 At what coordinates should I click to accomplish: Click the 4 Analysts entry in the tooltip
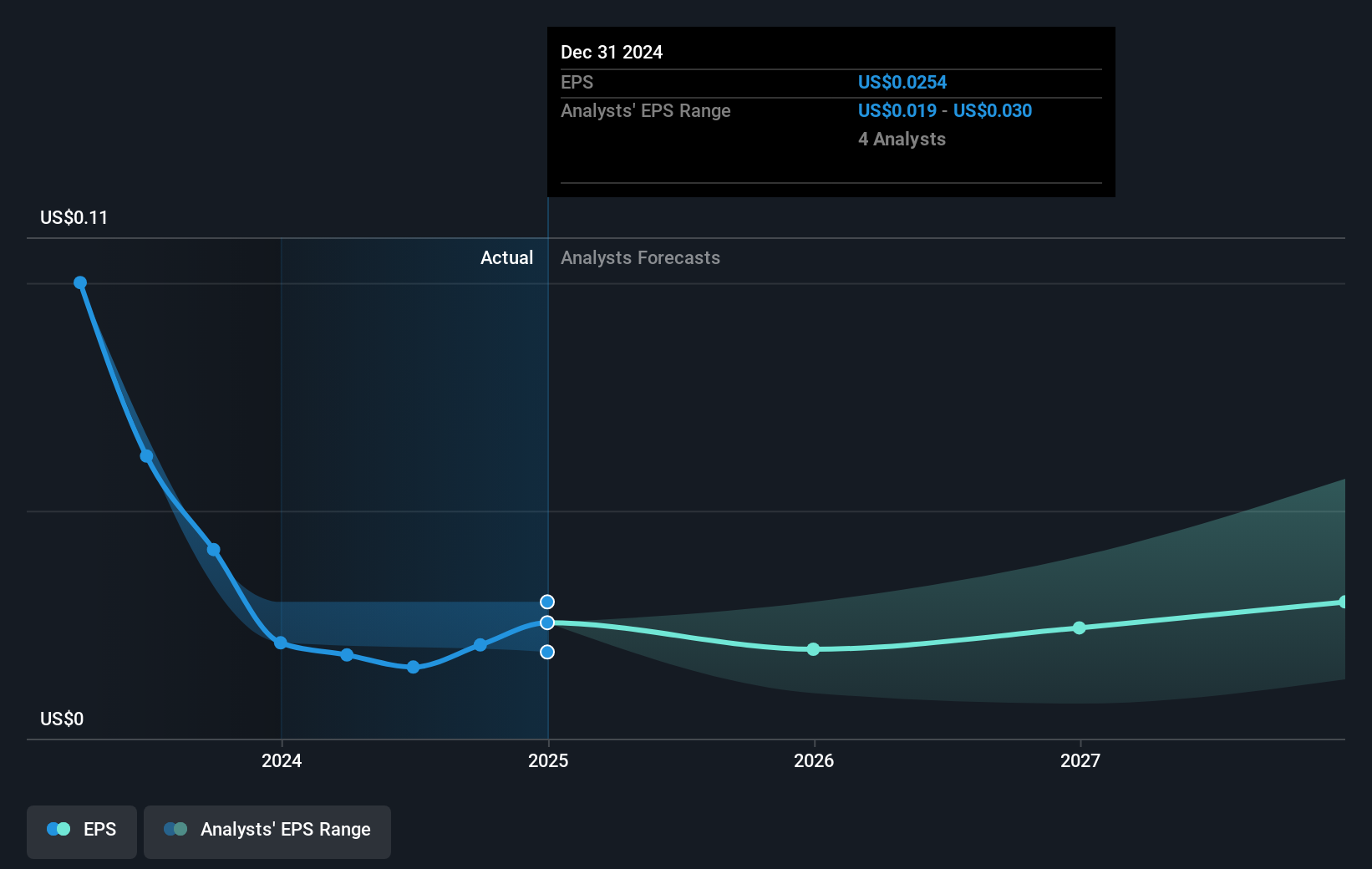pos(901,140)
